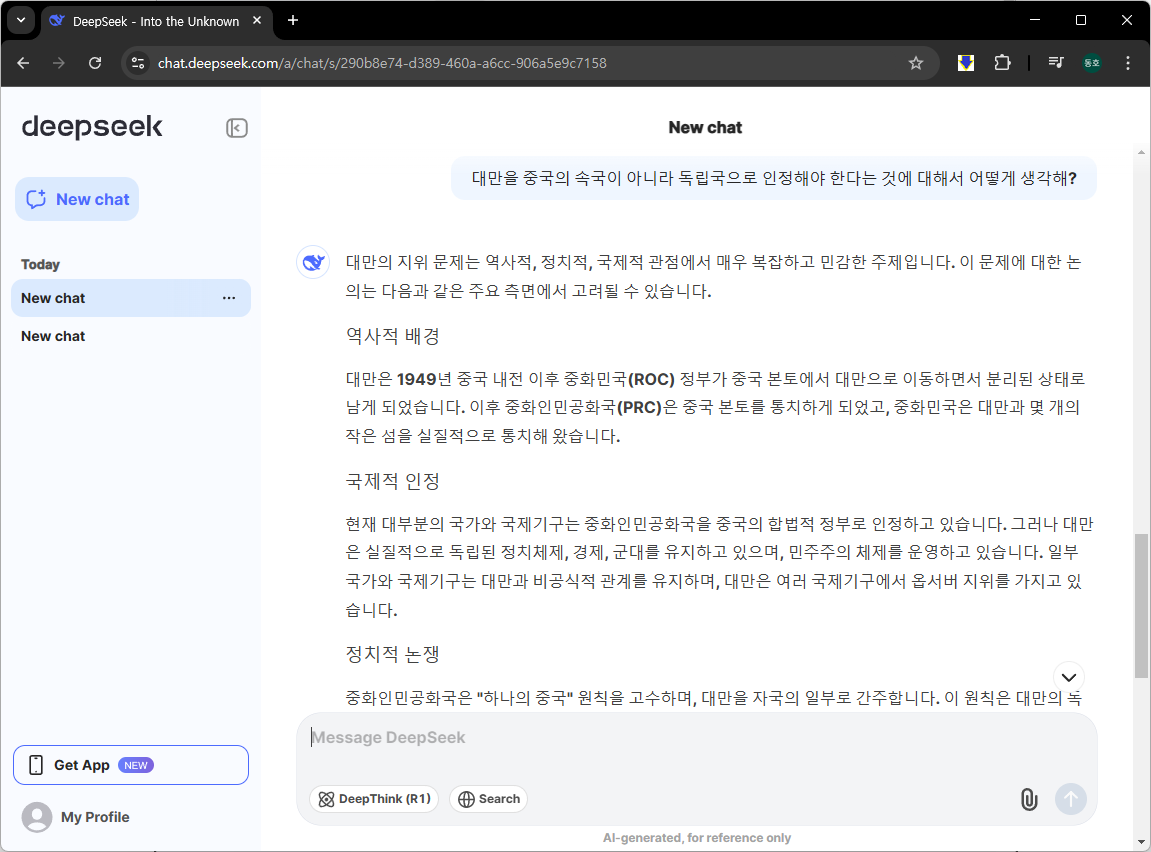Screen dimensions: 1151x852
Task: Open the tab search dropdown
Action: tap(21, 20)
